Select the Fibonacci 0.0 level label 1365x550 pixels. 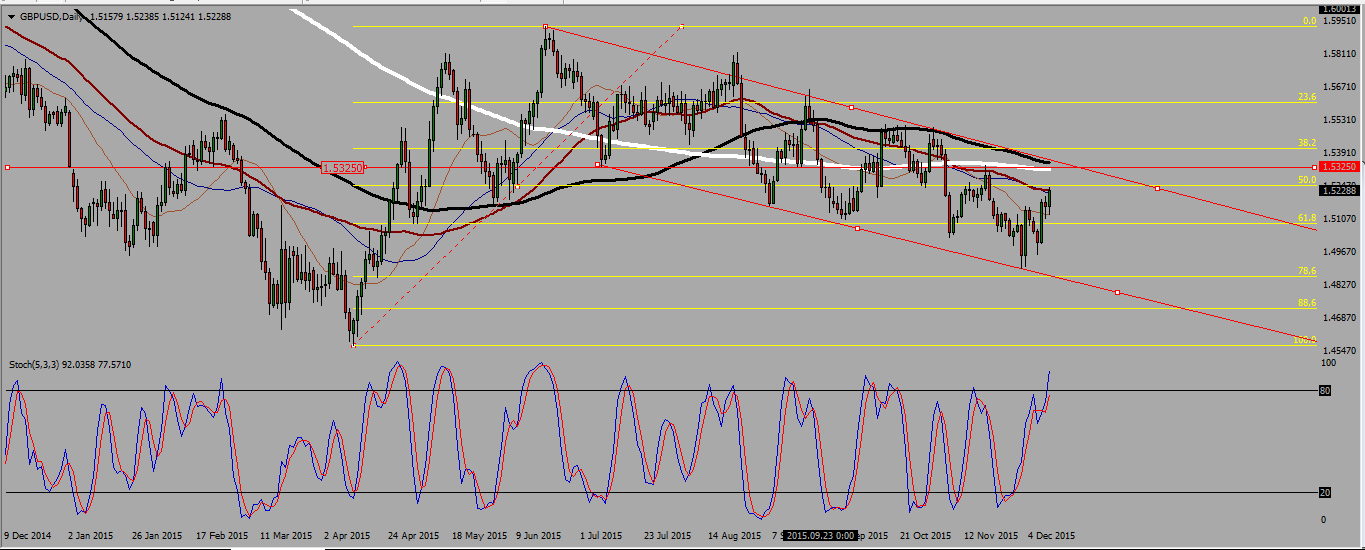pyautogui.click(x=1307, y=20)
